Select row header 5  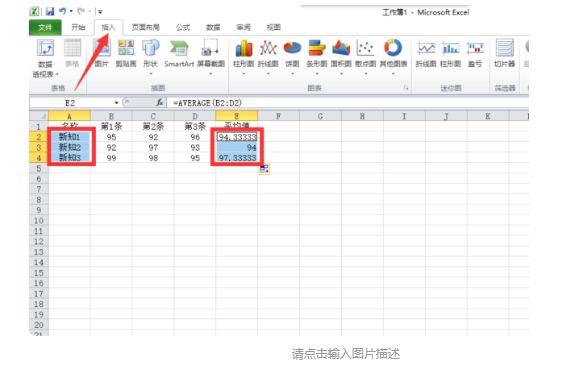39,168
